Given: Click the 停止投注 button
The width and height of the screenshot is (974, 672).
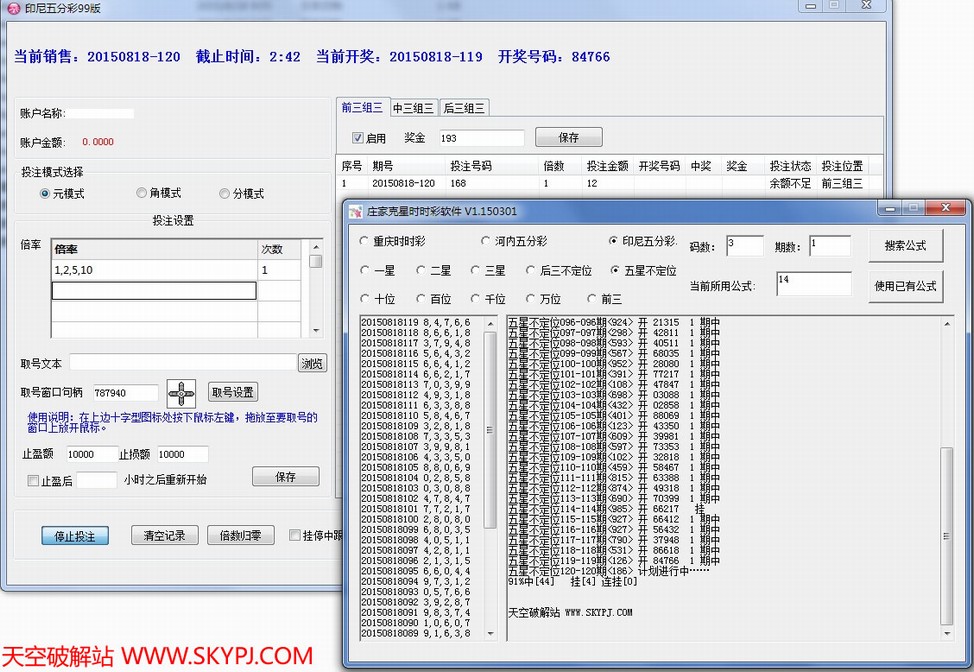Looking at the screenshot, I should 74,536.
